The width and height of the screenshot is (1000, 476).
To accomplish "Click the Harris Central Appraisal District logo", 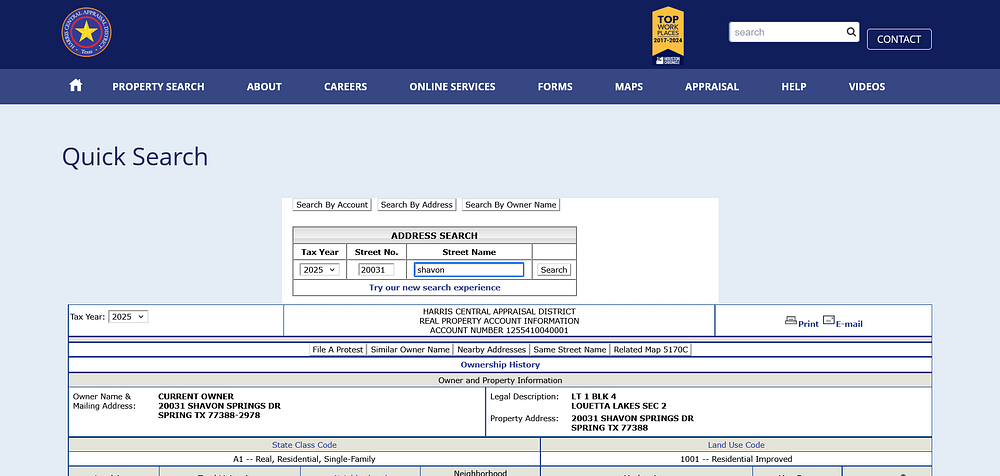I will 86,32.
